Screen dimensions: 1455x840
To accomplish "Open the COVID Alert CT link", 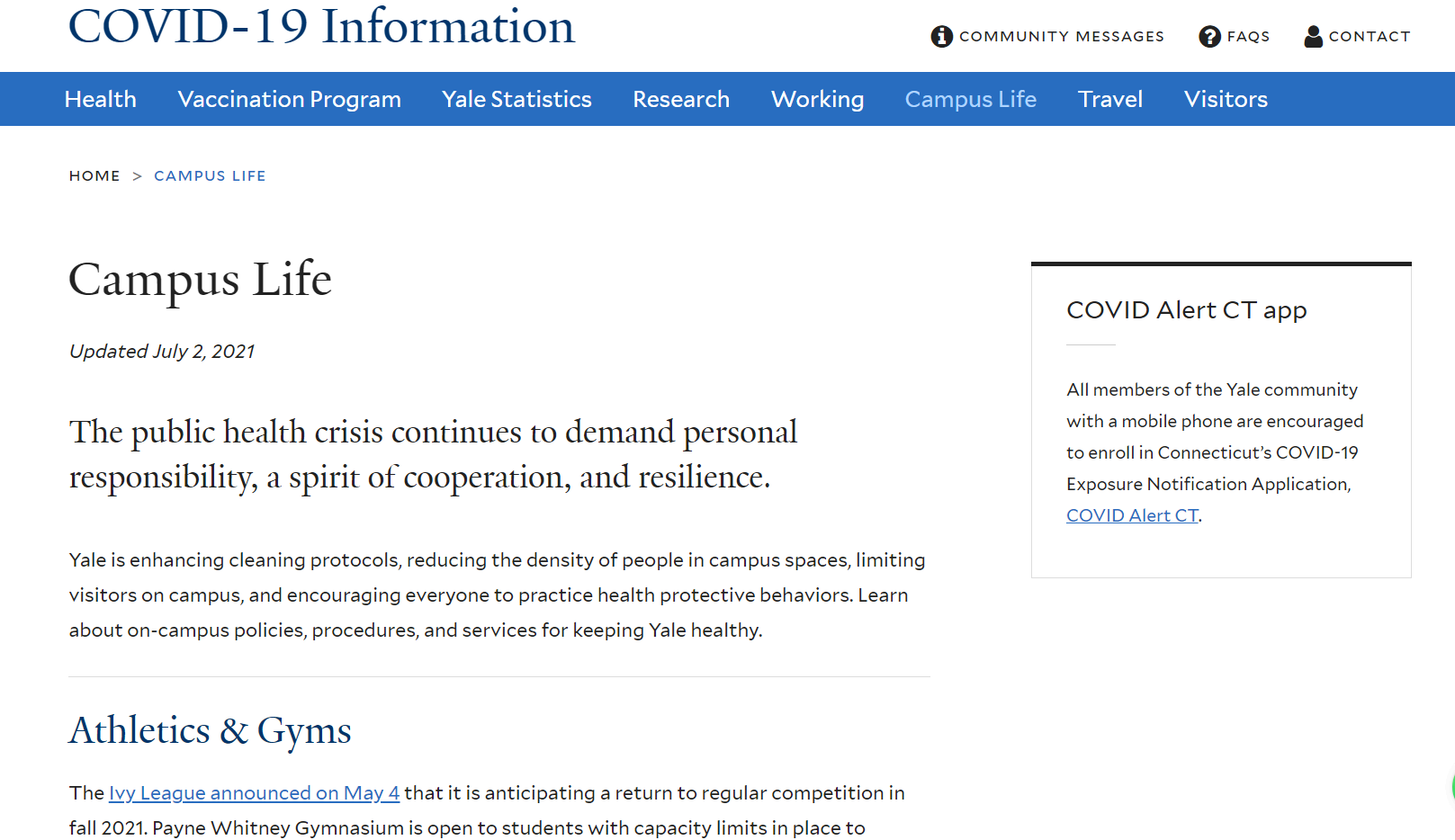I will pos(1132,515).
